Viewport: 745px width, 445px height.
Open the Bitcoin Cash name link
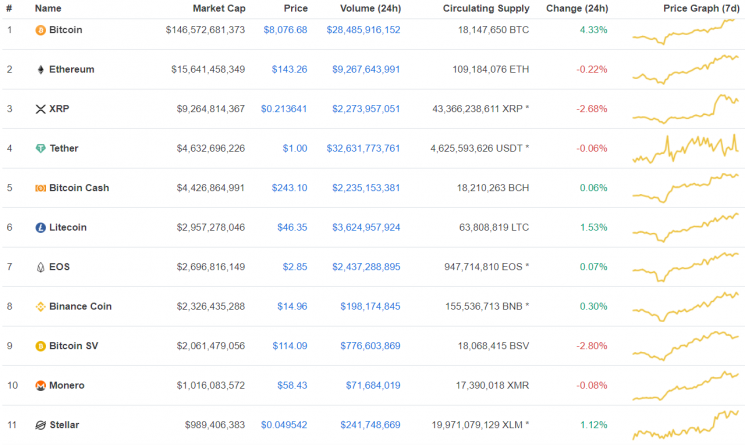coord(79,188)
